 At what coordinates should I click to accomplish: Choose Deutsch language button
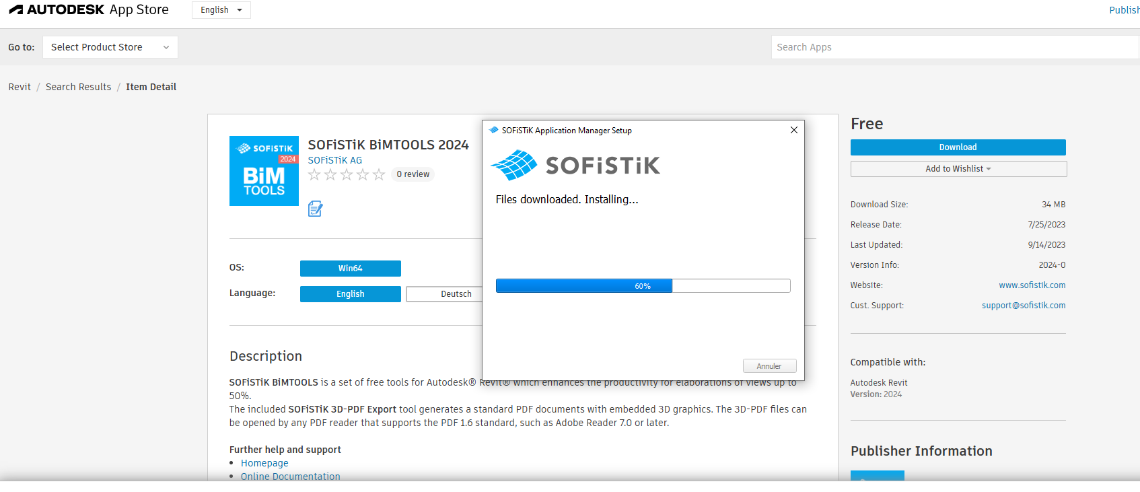(x=445, y=294)
